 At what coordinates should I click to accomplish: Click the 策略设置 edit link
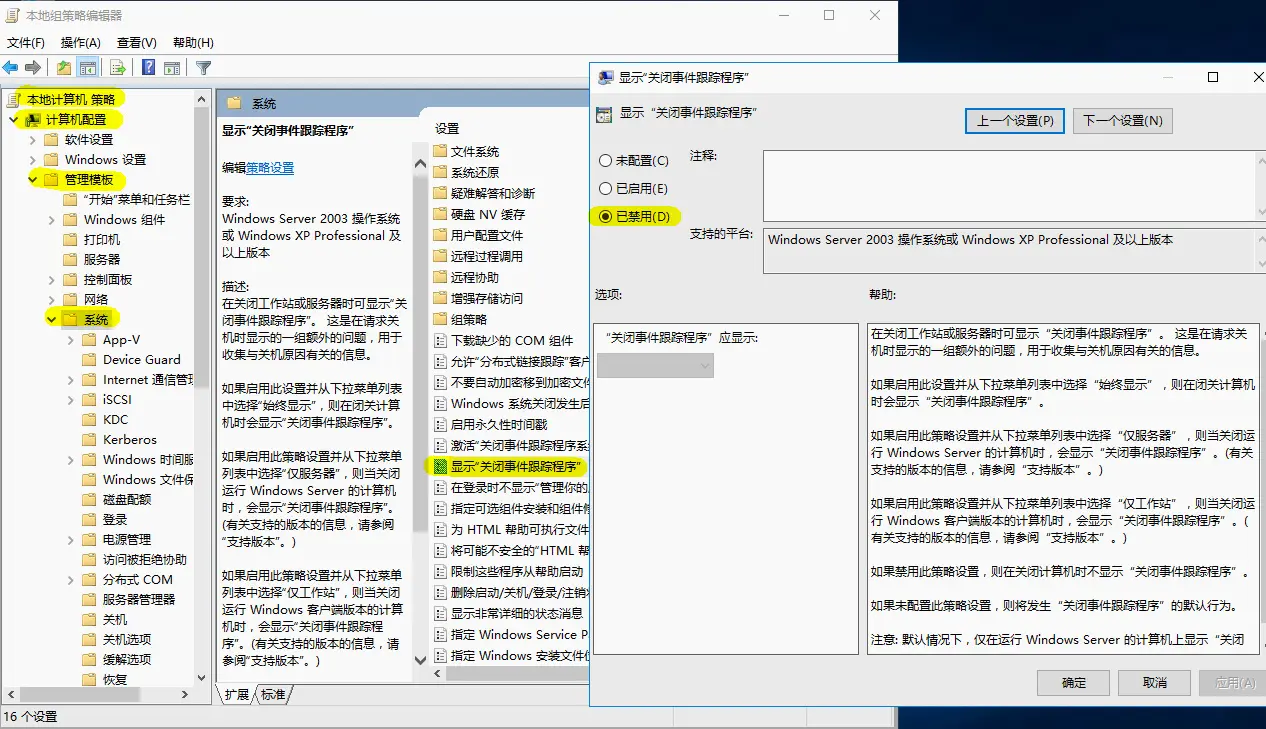pyautogui.click(x=270, y=168)
